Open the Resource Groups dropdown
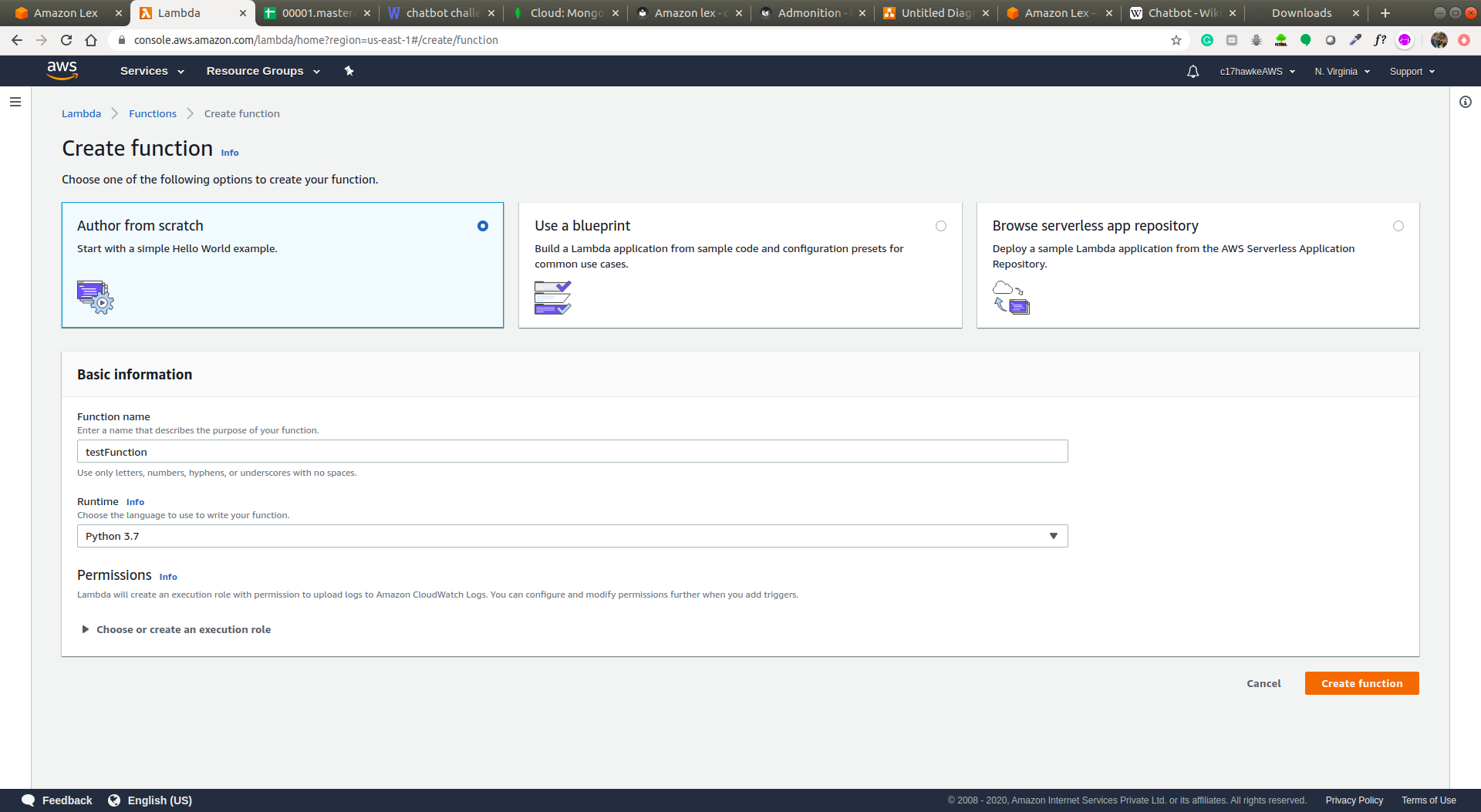Viewport: 1481px width, 812px height. click(263, 71)
